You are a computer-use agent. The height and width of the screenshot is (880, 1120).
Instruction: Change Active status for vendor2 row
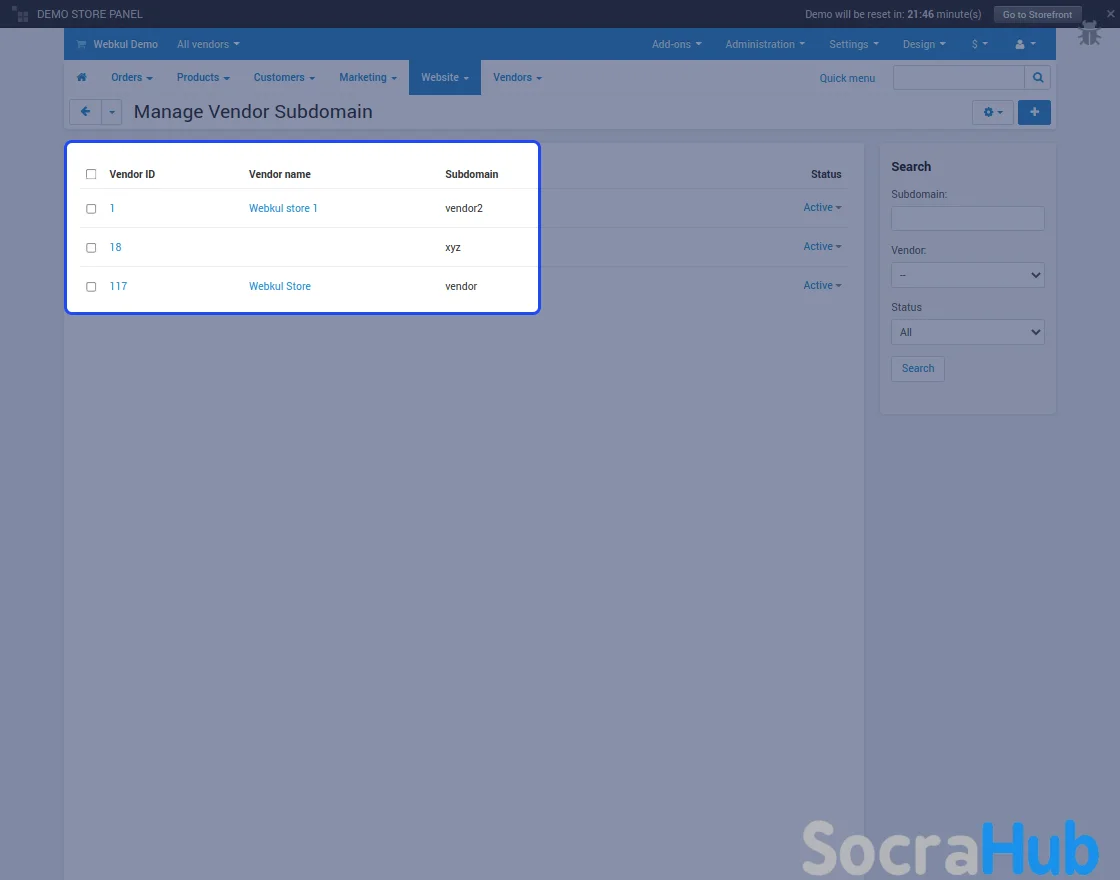click(822, 208)
